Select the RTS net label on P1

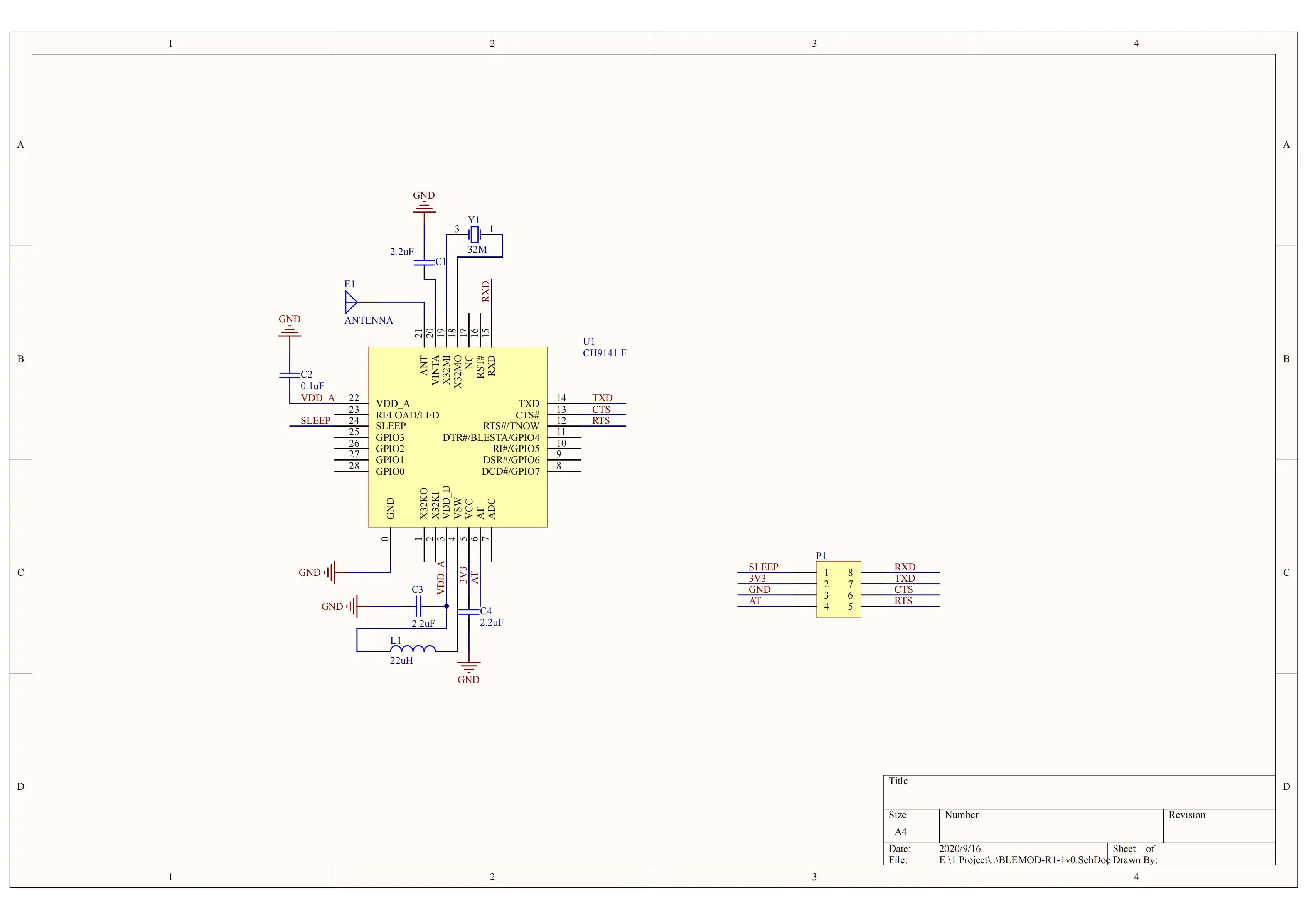tap(903, 601)
